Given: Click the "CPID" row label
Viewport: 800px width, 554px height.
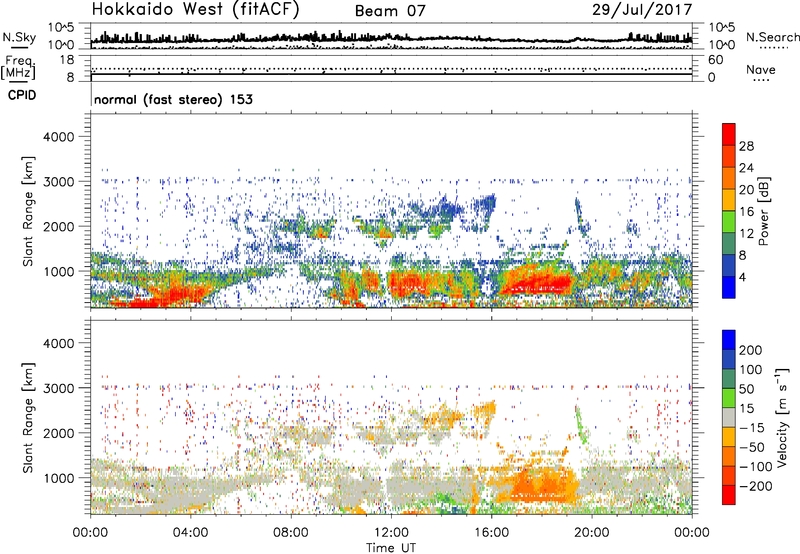Looking at the screenshot, I should 22,95.
